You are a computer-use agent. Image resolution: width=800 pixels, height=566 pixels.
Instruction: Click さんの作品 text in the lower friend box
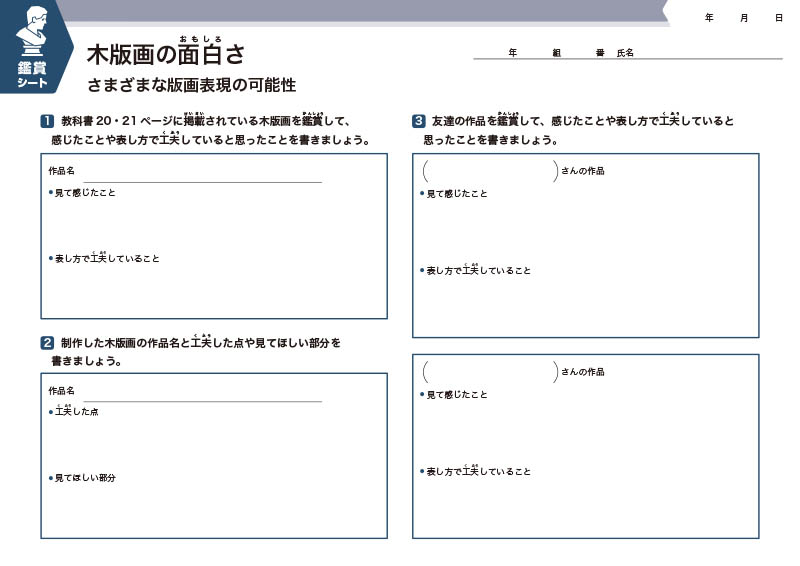pyautogui.click(x=583, y=372)
